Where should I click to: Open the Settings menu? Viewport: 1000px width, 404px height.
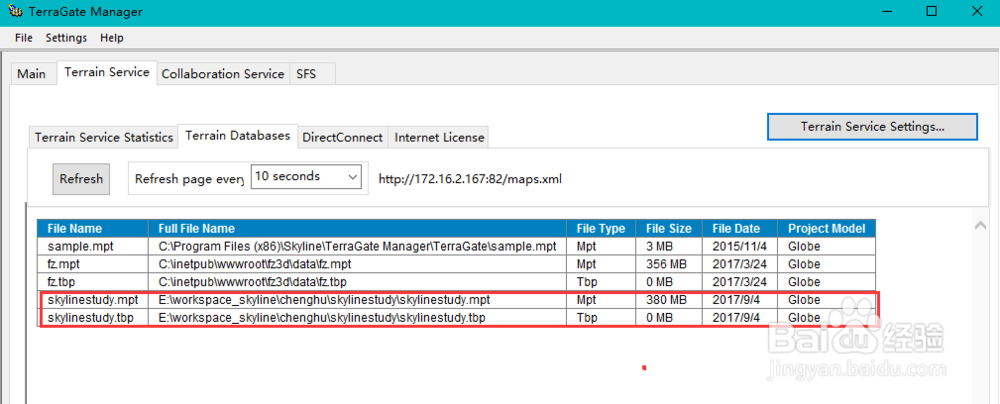66,38
